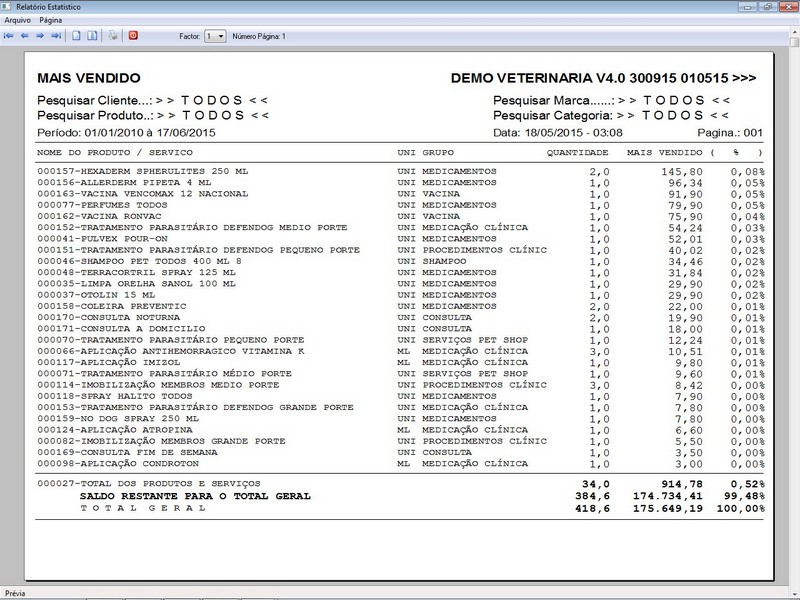Click Pesquisar Marca TODOS line
800x600 pixels.
(x=612, y=101)
